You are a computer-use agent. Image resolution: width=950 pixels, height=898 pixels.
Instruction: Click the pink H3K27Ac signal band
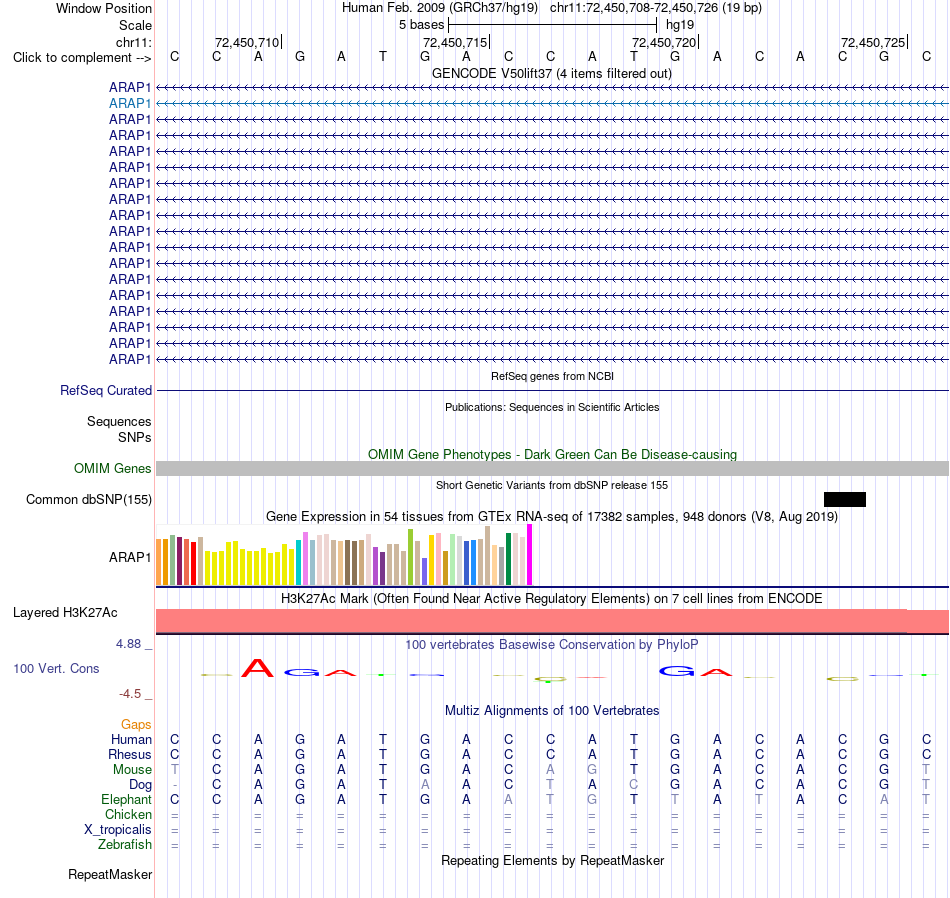(553, 621)
